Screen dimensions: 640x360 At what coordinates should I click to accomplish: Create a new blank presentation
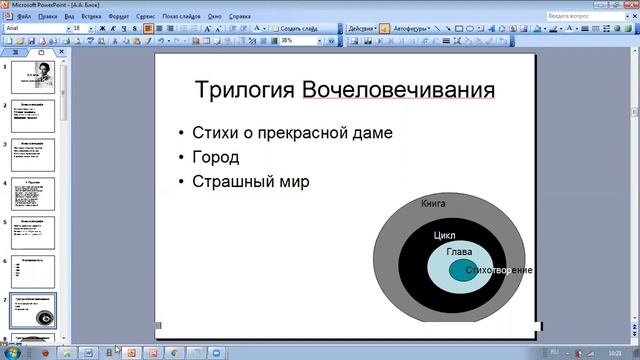(8, 41)
